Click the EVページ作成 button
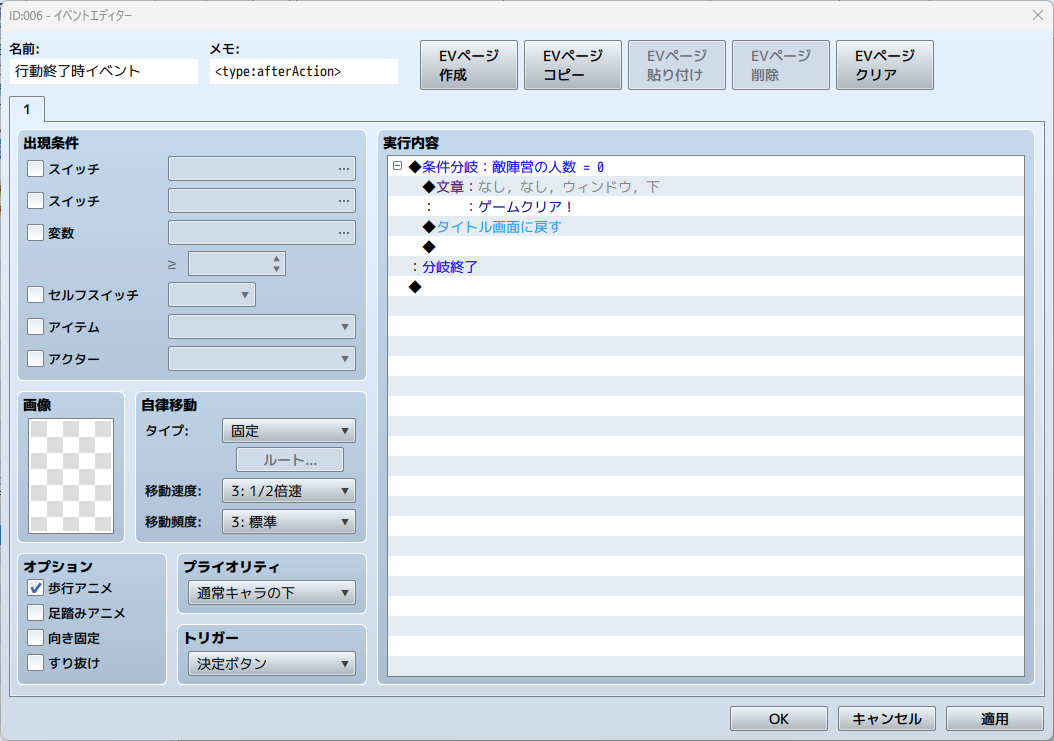1054x741 pixels. pyautogui.click(x=469, y=65)
